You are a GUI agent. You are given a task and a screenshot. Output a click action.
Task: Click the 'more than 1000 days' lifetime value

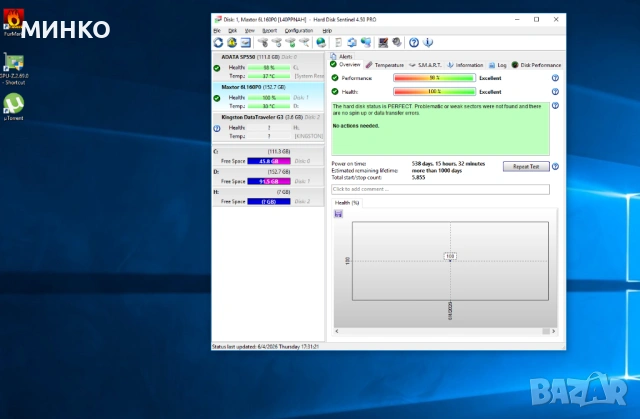click(437, 171)
